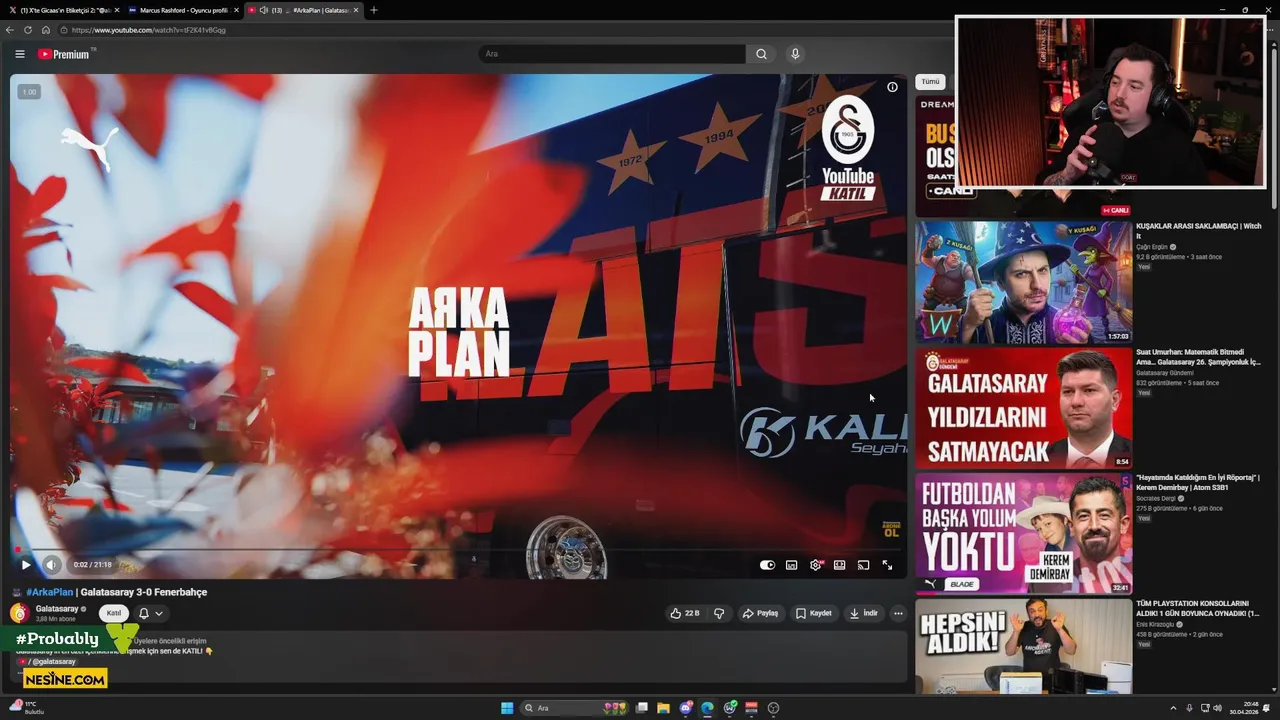This screenshot has height=720, width=1280.
Task: Focus the YouTube 'Ara' search field
Action: (x=611, y=54)
